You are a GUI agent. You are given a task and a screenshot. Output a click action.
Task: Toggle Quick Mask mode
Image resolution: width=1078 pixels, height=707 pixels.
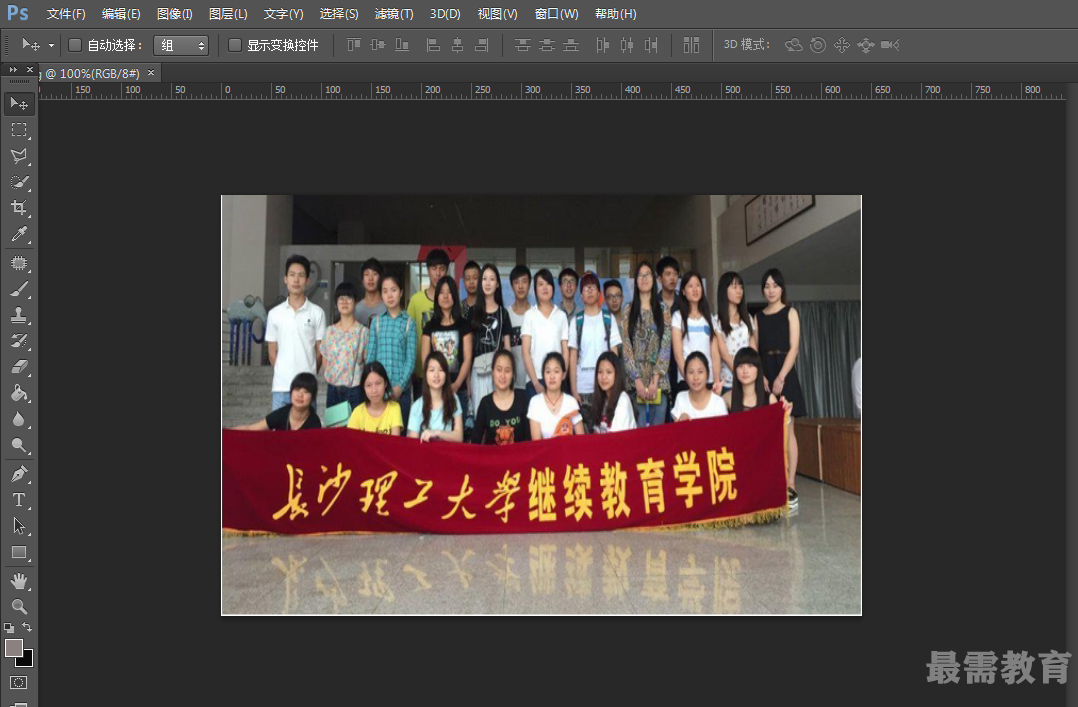click(19, 682)
